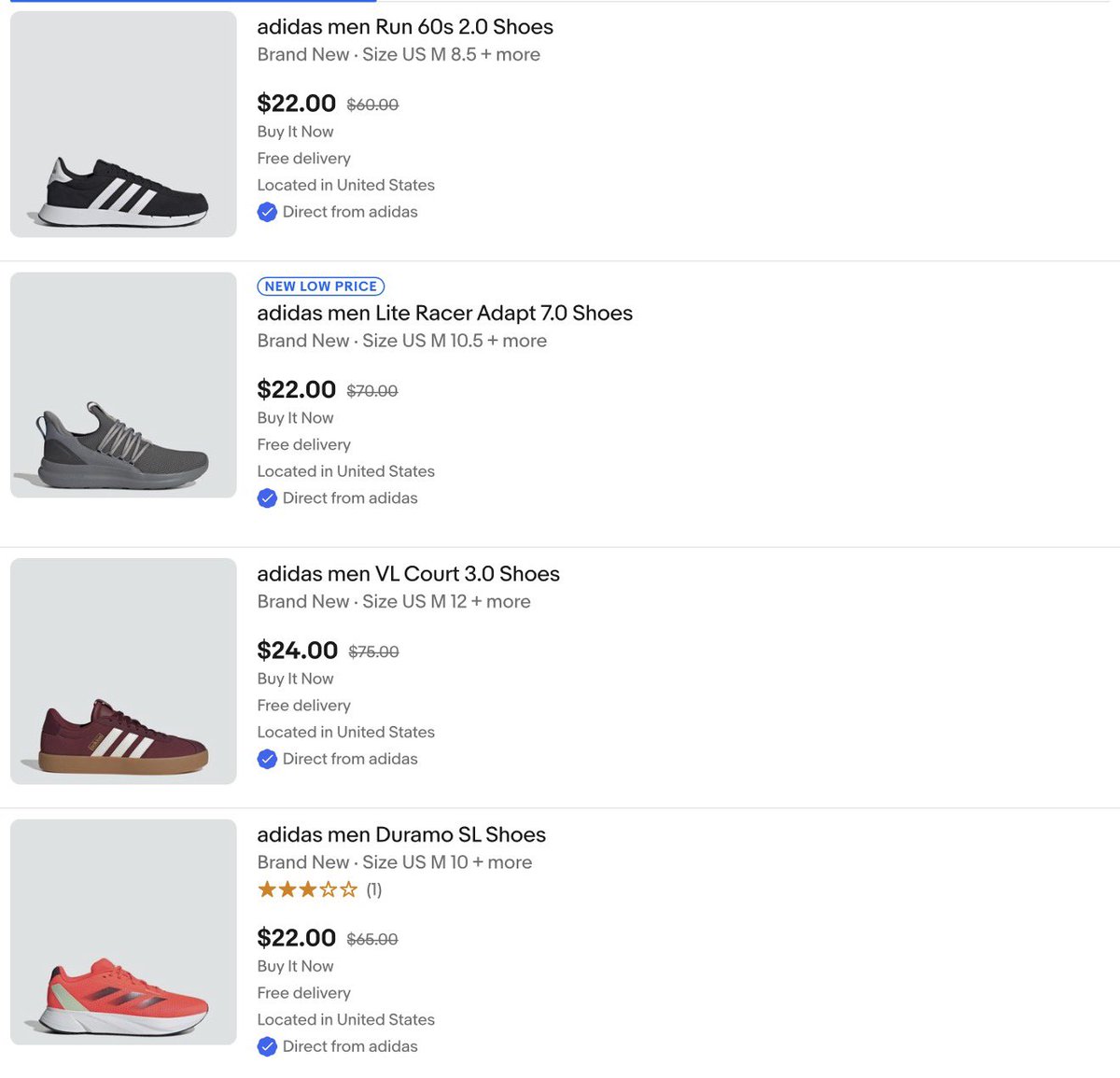Click $22.00 price on Lite Racer Adapt

(x=297, y=390)
